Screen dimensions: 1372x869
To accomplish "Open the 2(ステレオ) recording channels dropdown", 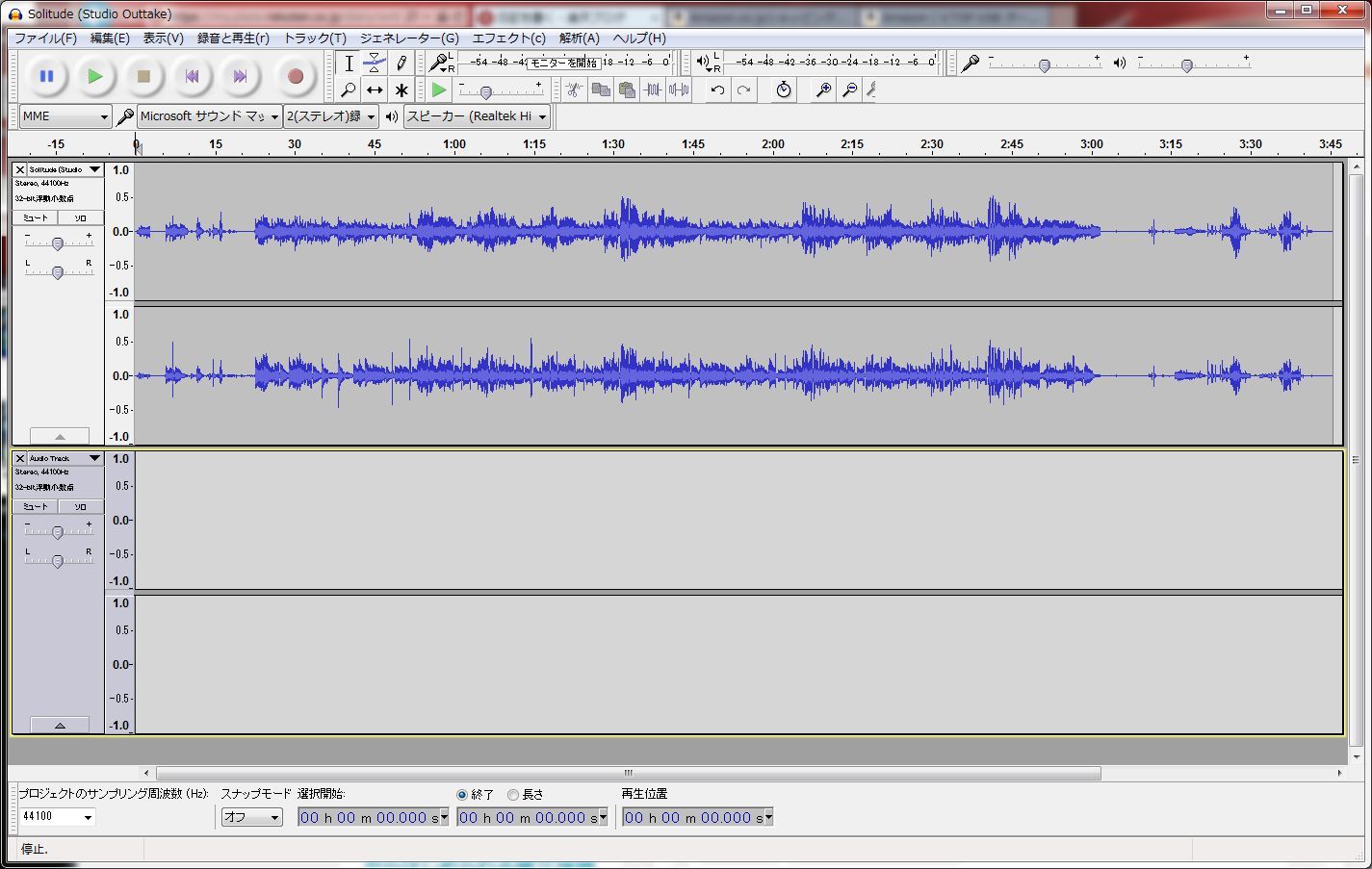I will pyautogui.click(x=331, y=116).
